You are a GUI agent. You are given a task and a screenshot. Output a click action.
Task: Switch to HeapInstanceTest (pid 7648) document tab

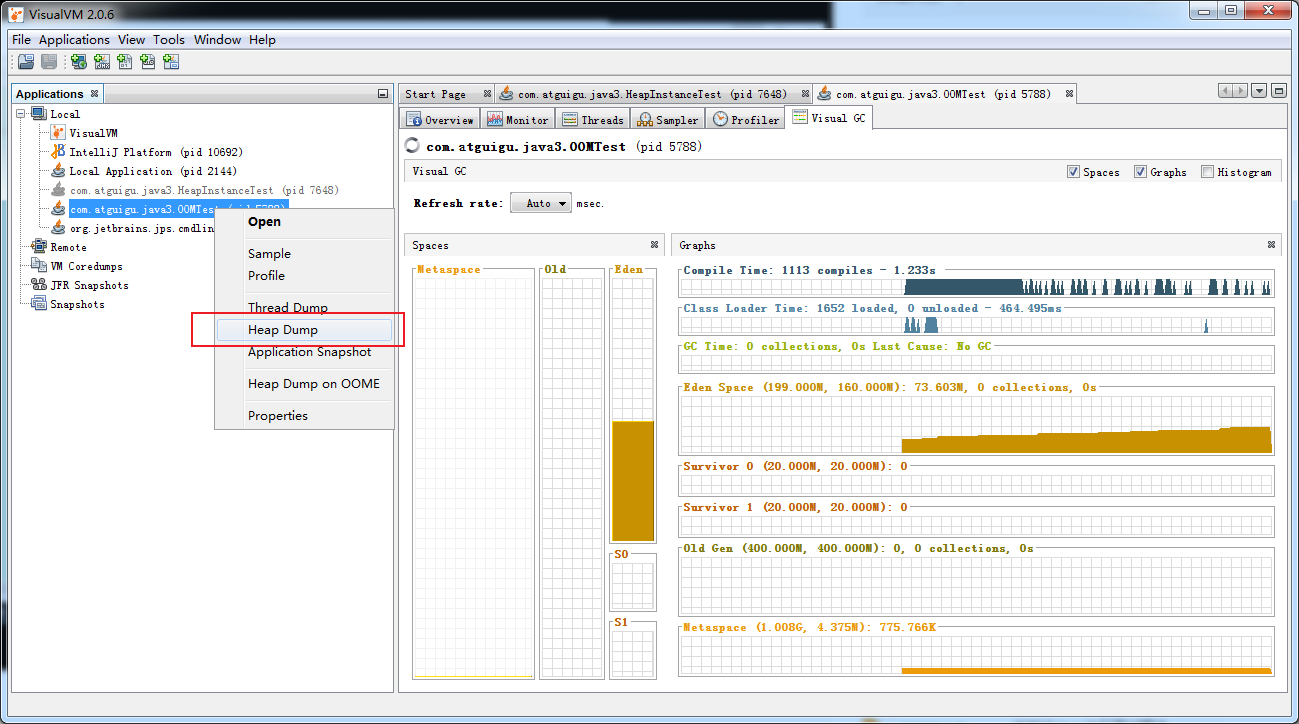pos(653,94)
